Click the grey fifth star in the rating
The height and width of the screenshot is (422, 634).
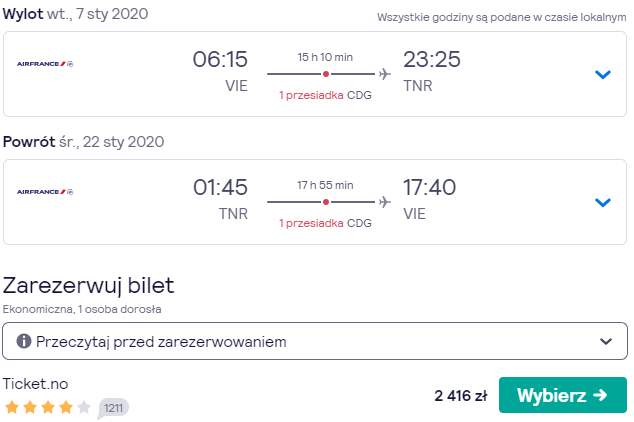point(84,407)
